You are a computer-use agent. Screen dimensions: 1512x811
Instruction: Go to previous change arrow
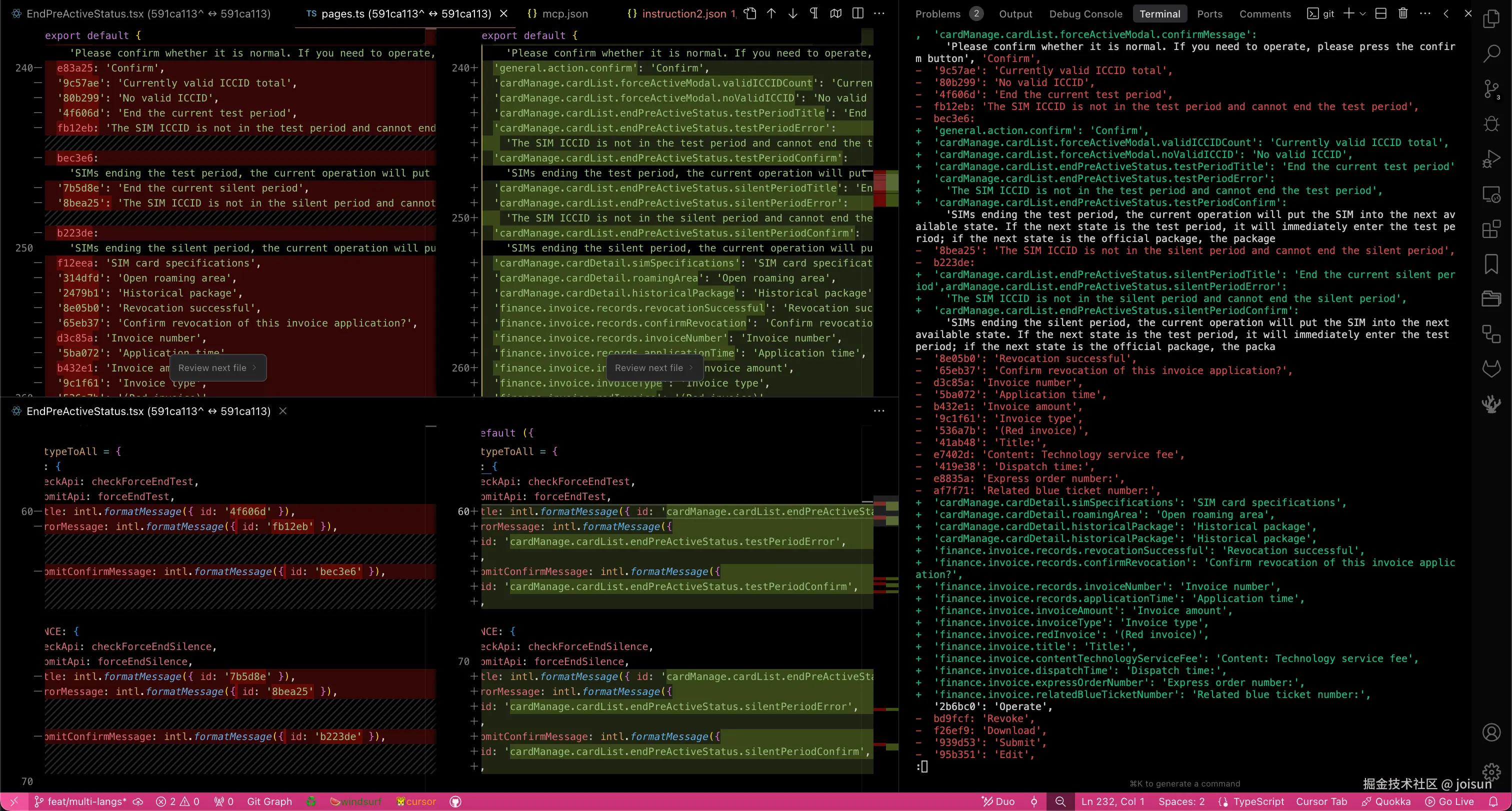pyautogui.click(x=771, y=13)
